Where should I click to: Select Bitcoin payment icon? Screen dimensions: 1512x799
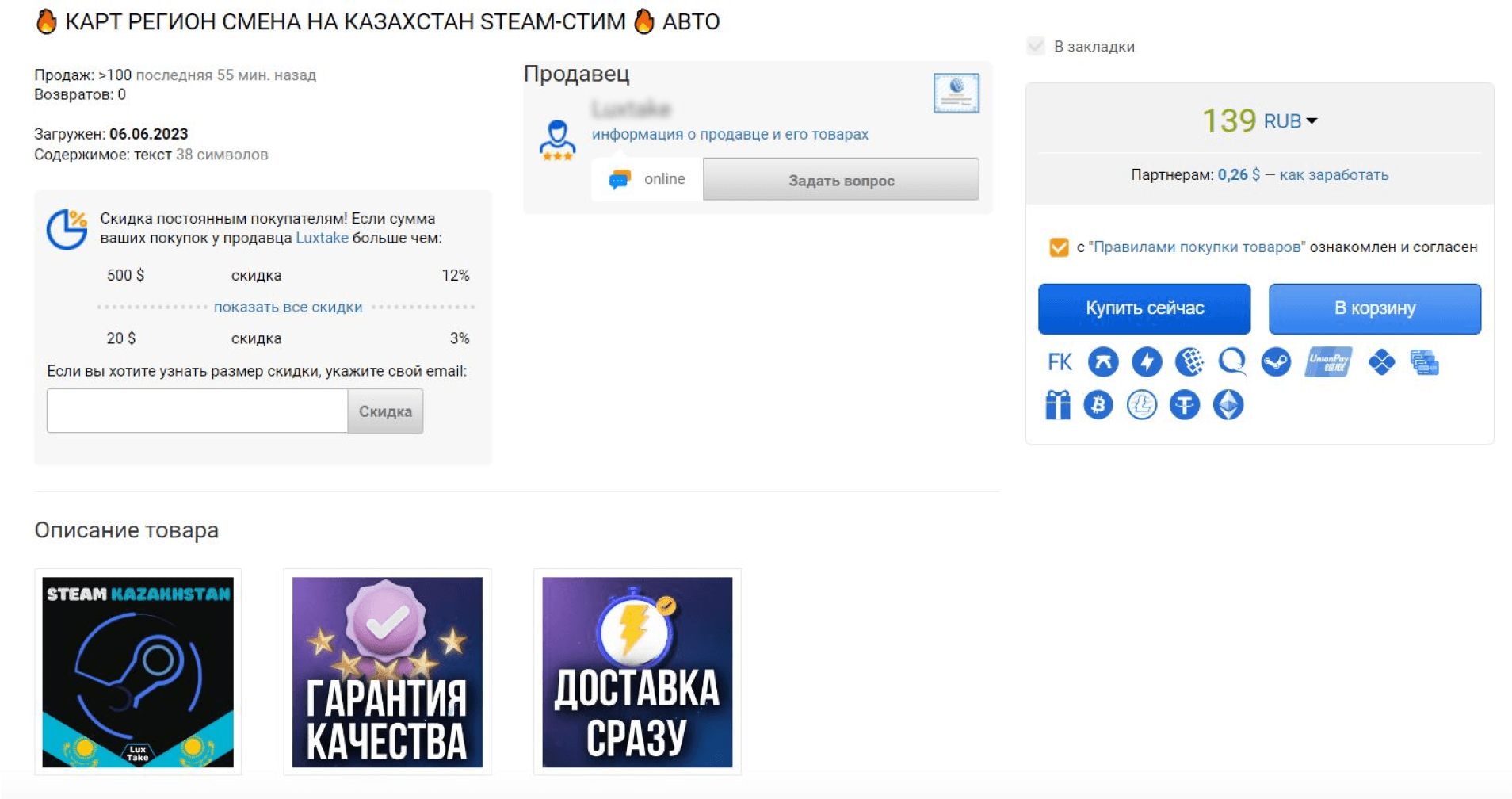(x=1098, y=405)
